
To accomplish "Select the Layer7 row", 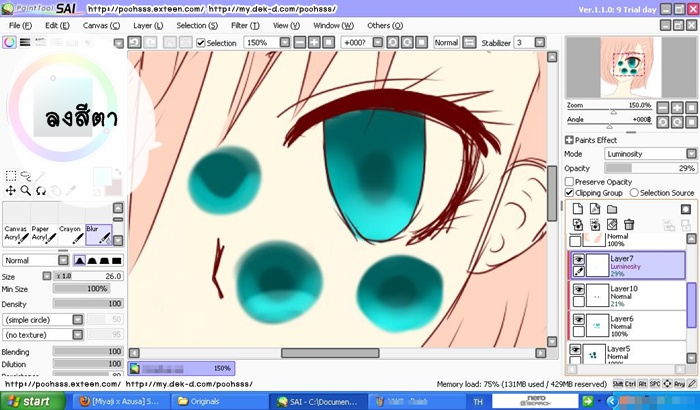I will coord(629,265).
